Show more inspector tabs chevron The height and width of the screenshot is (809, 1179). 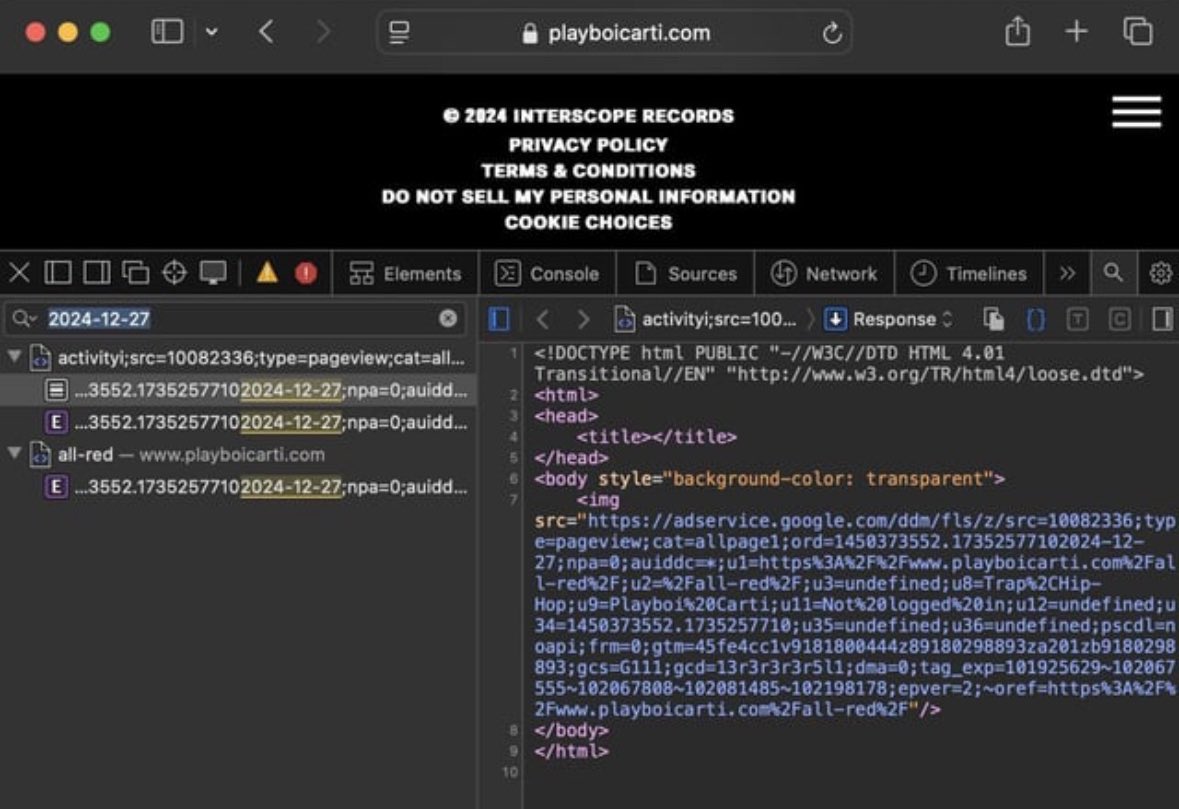(1067, 274)
